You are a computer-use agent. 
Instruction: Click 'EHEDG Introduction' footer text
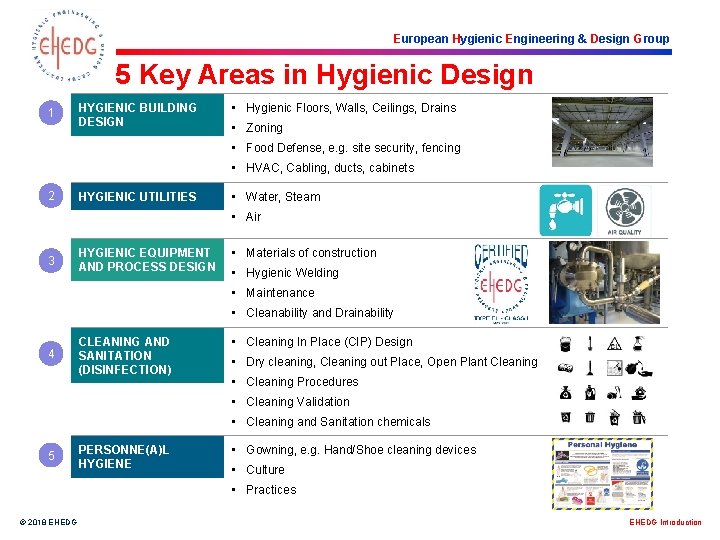click(x=665, y=522)
